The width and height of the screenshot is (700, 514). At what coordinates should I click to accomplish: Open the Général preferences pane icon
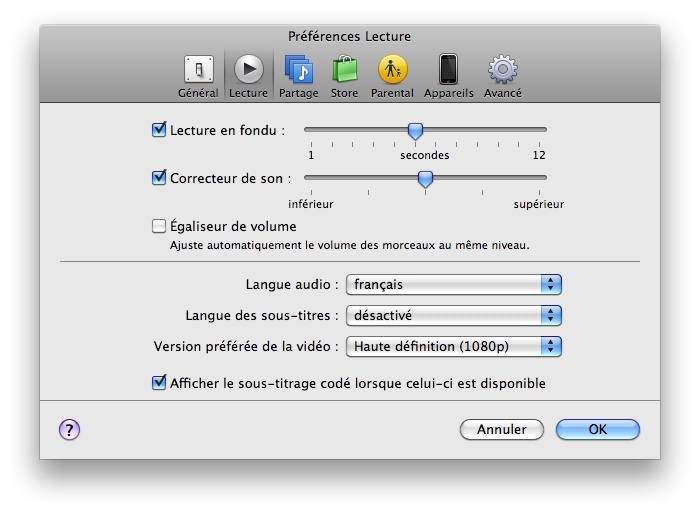pyautogui.click(x=198, y=70)
